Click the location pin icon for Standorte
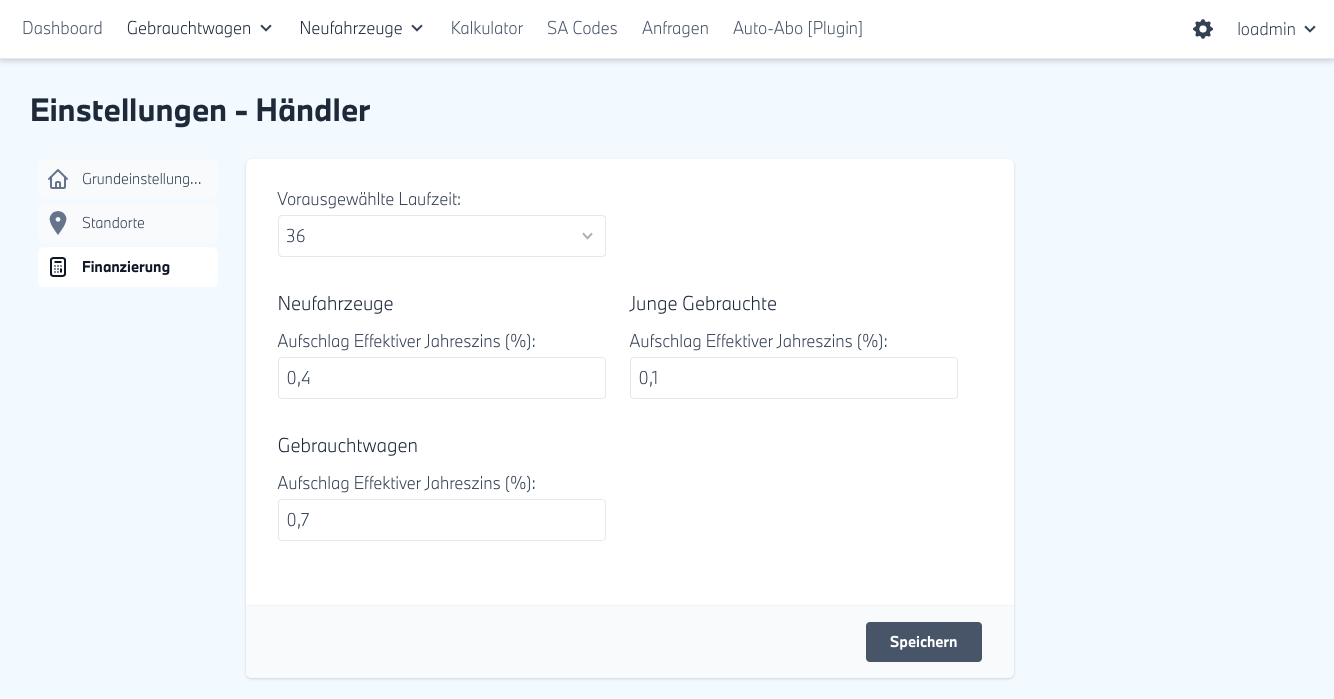Screen dimensions: 1334x699 58,223
